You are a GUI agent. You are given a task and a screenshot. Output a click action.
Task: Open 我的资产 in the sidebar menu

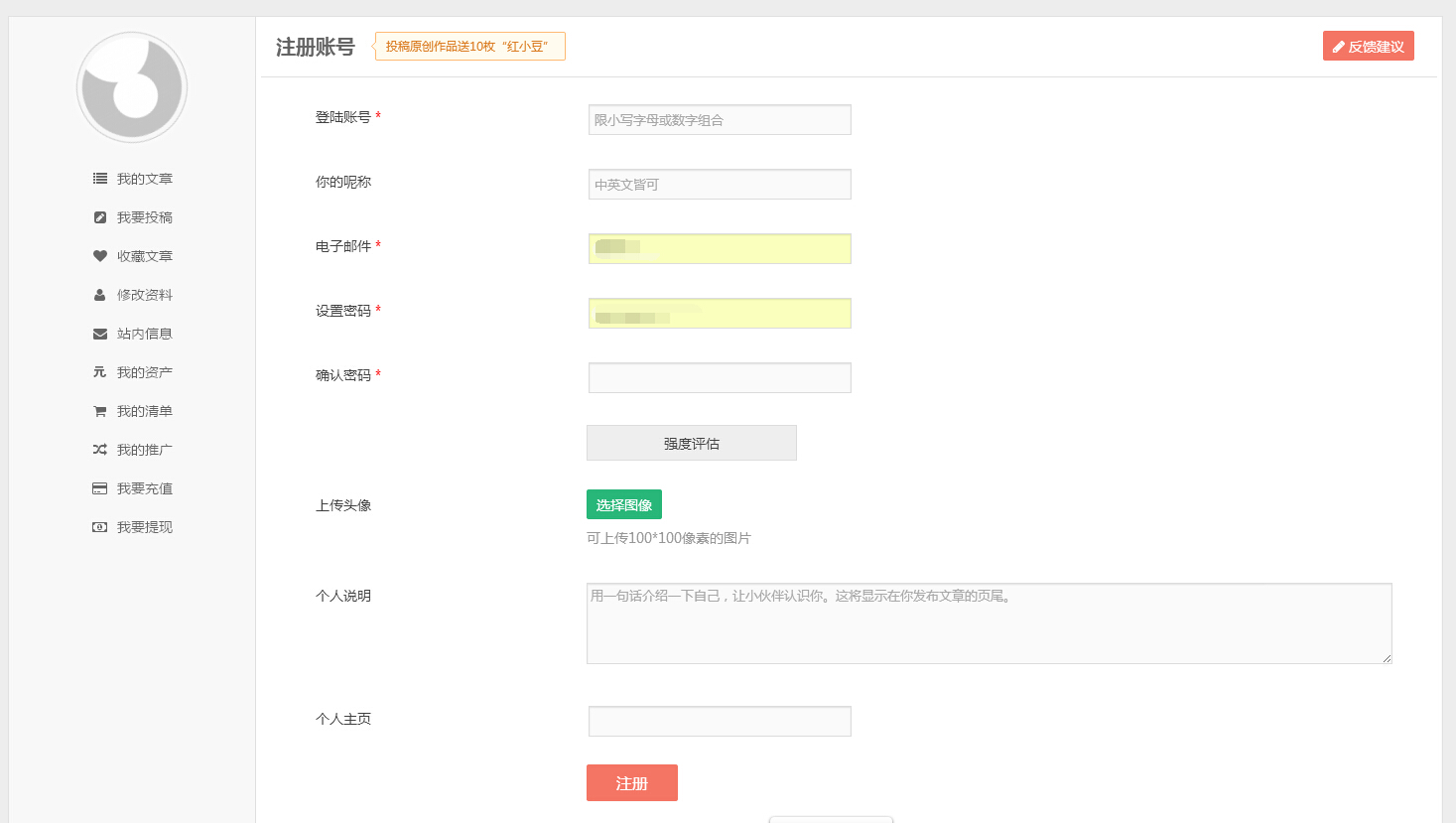144,372
